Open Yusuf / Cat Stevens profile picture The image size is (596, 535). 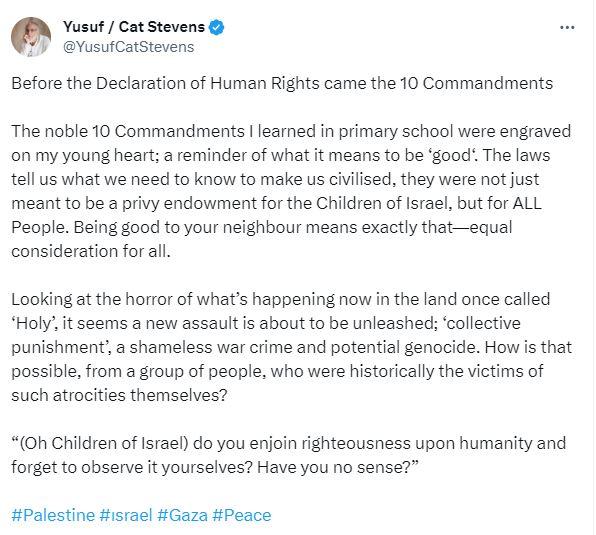pos(31,37)
